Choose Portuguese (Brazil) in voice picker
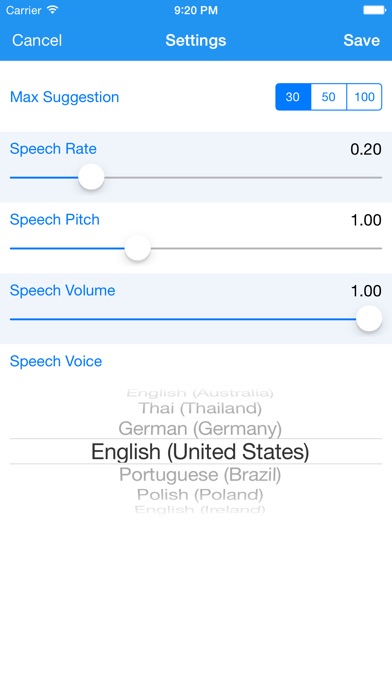 coord(200,475)
